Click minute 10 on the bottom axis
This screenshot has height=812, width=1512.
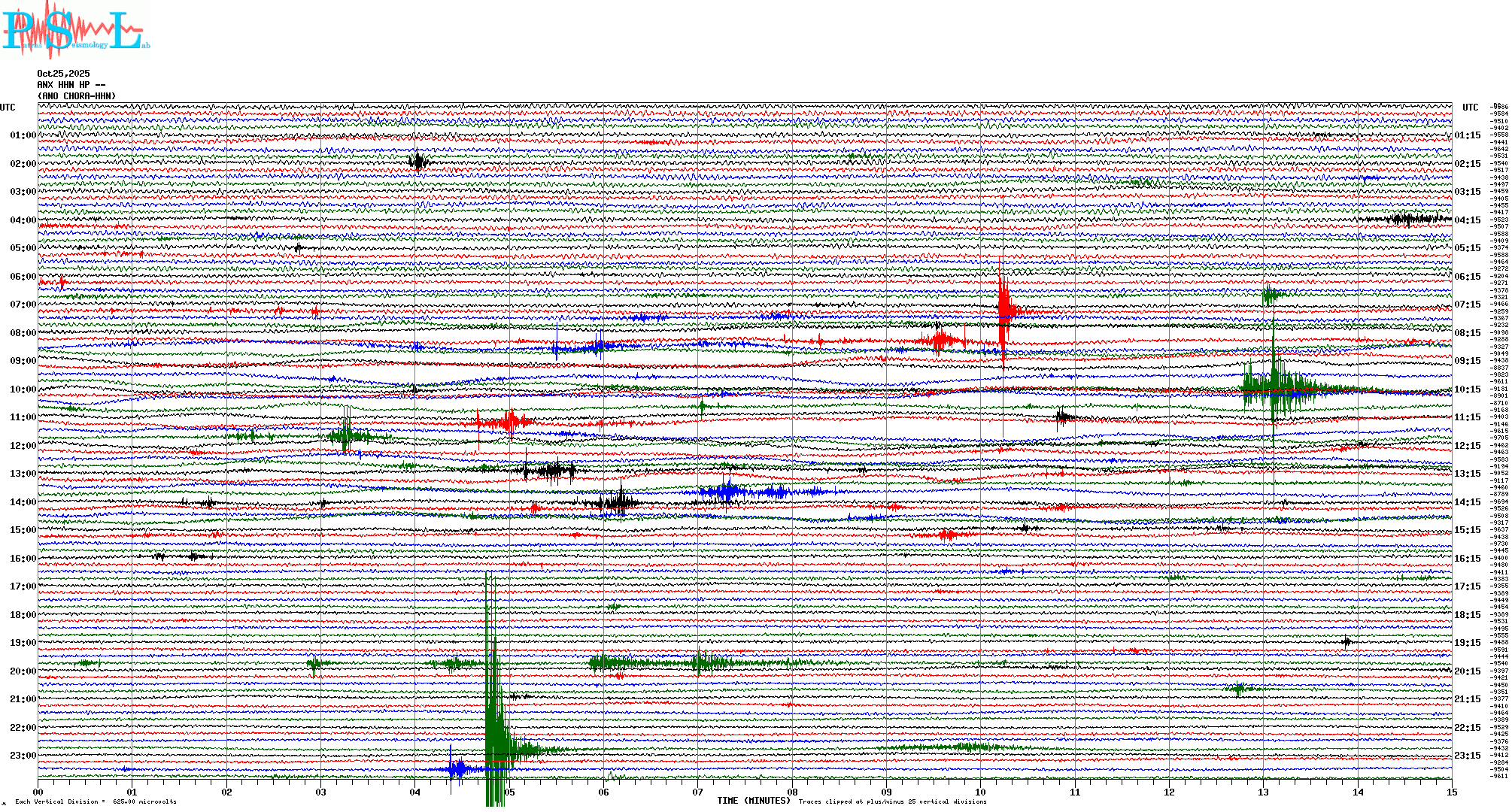(x=980, y=792)
